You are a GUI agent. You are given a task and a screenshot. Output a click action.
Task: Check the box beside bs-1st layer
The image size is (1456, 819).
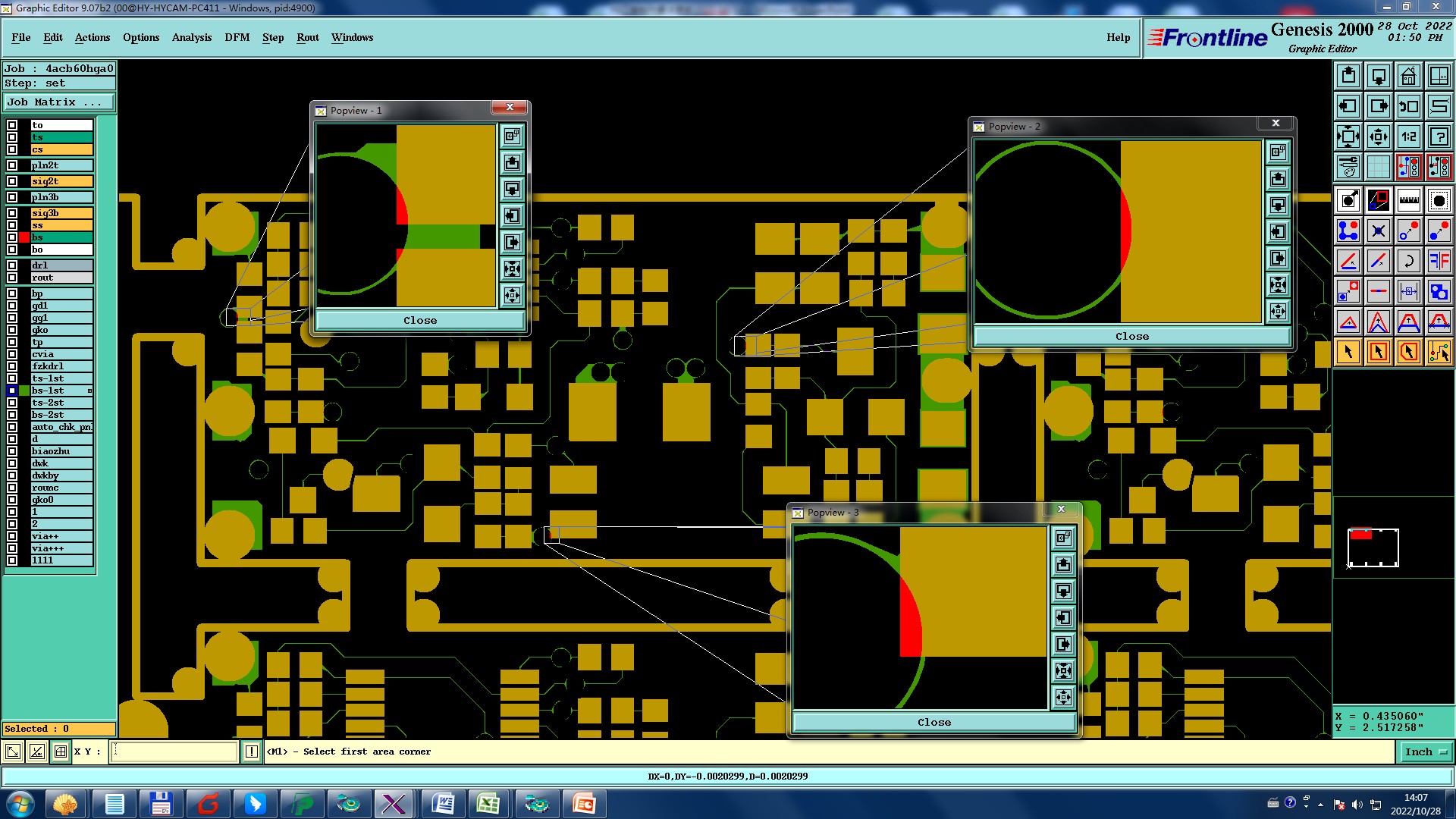12,391
